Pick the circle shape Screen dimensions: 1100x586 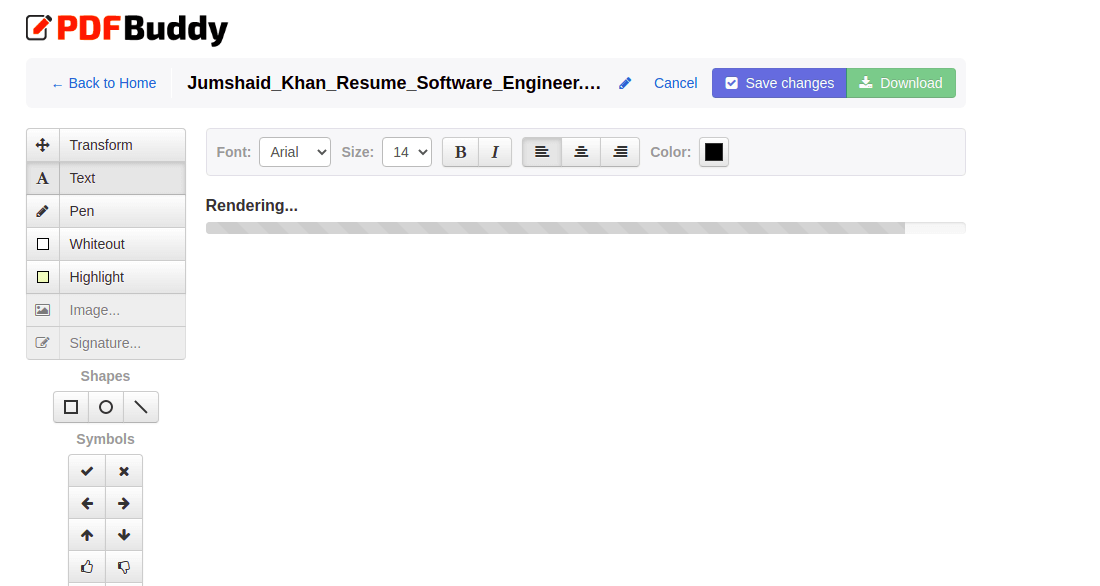(x=106, y=407)
